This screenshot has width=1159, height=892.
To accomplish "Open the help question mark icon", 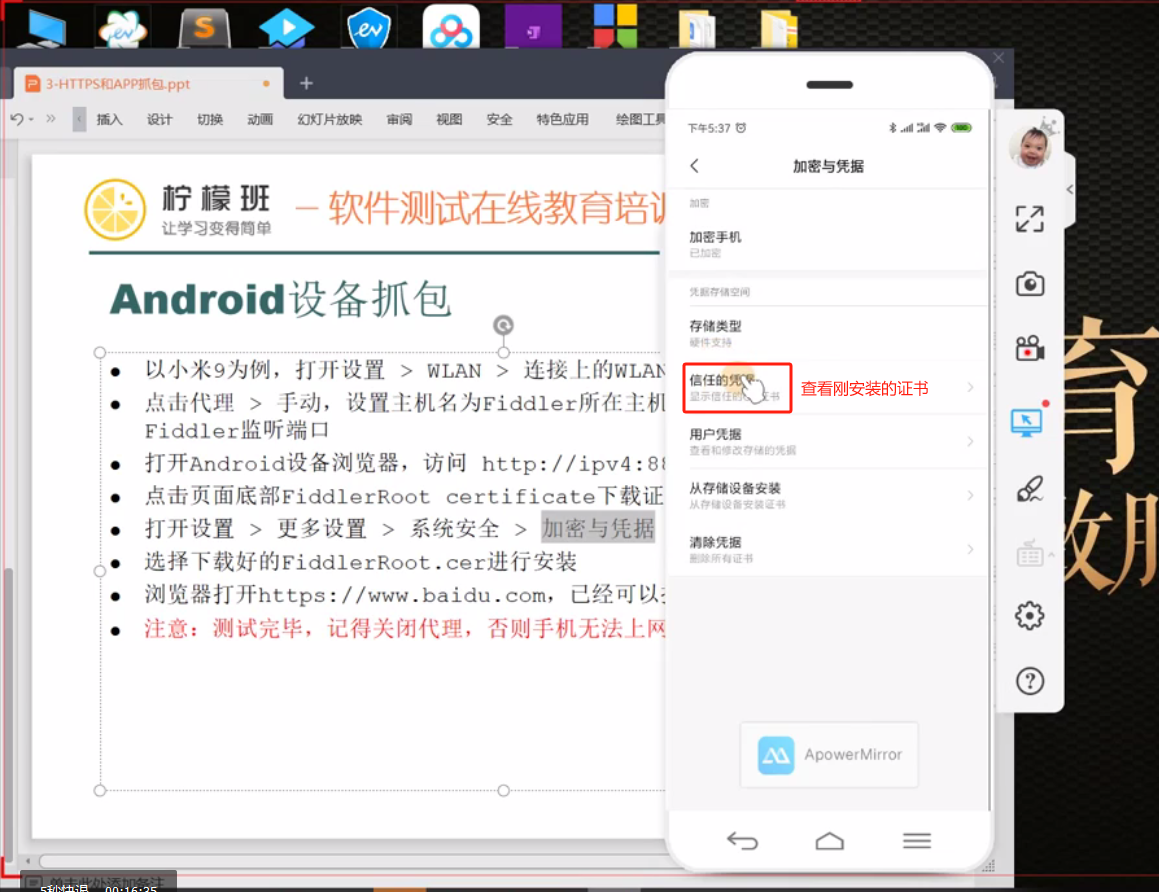I will pos(1029,681).
